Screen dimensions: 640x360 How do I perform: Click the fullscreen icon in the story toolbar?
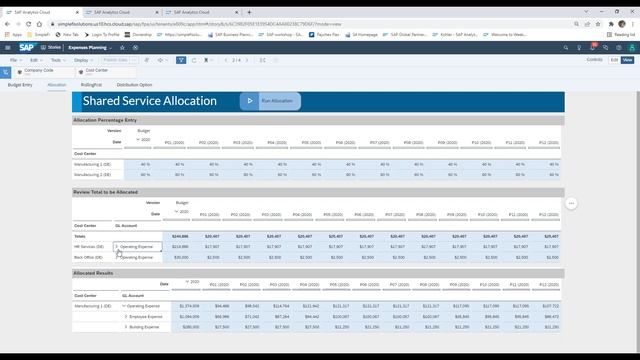tap(263, 60)
